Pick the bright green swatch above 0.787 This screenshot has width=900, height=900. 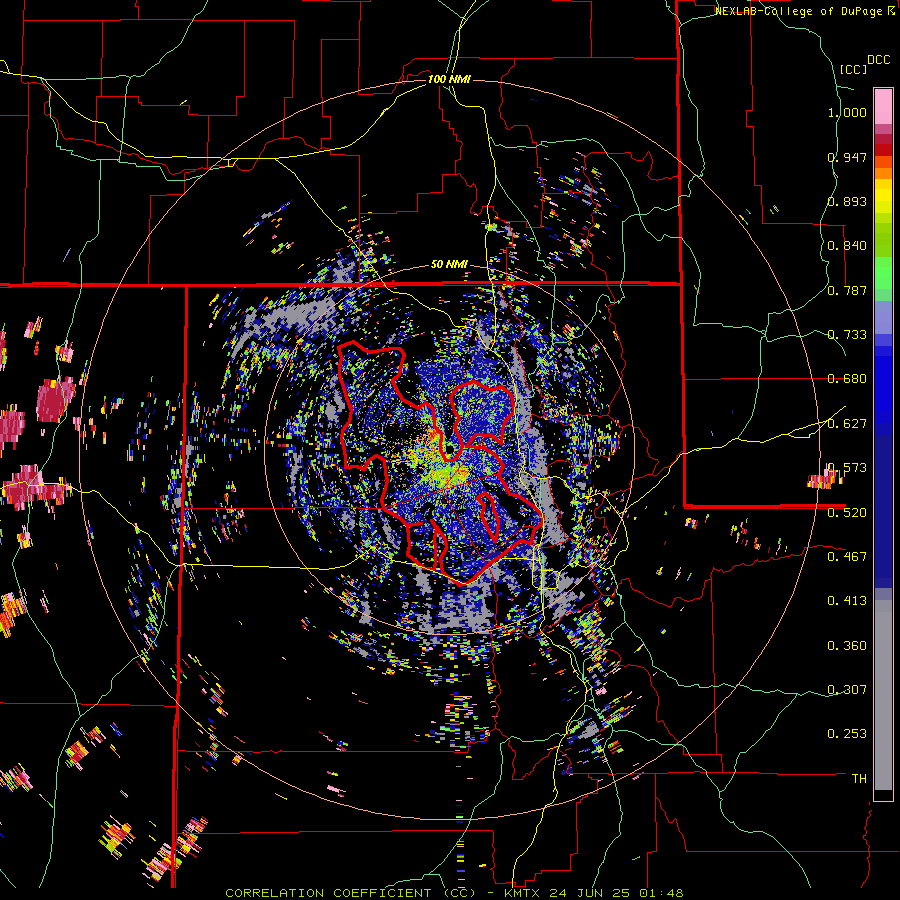883,273
